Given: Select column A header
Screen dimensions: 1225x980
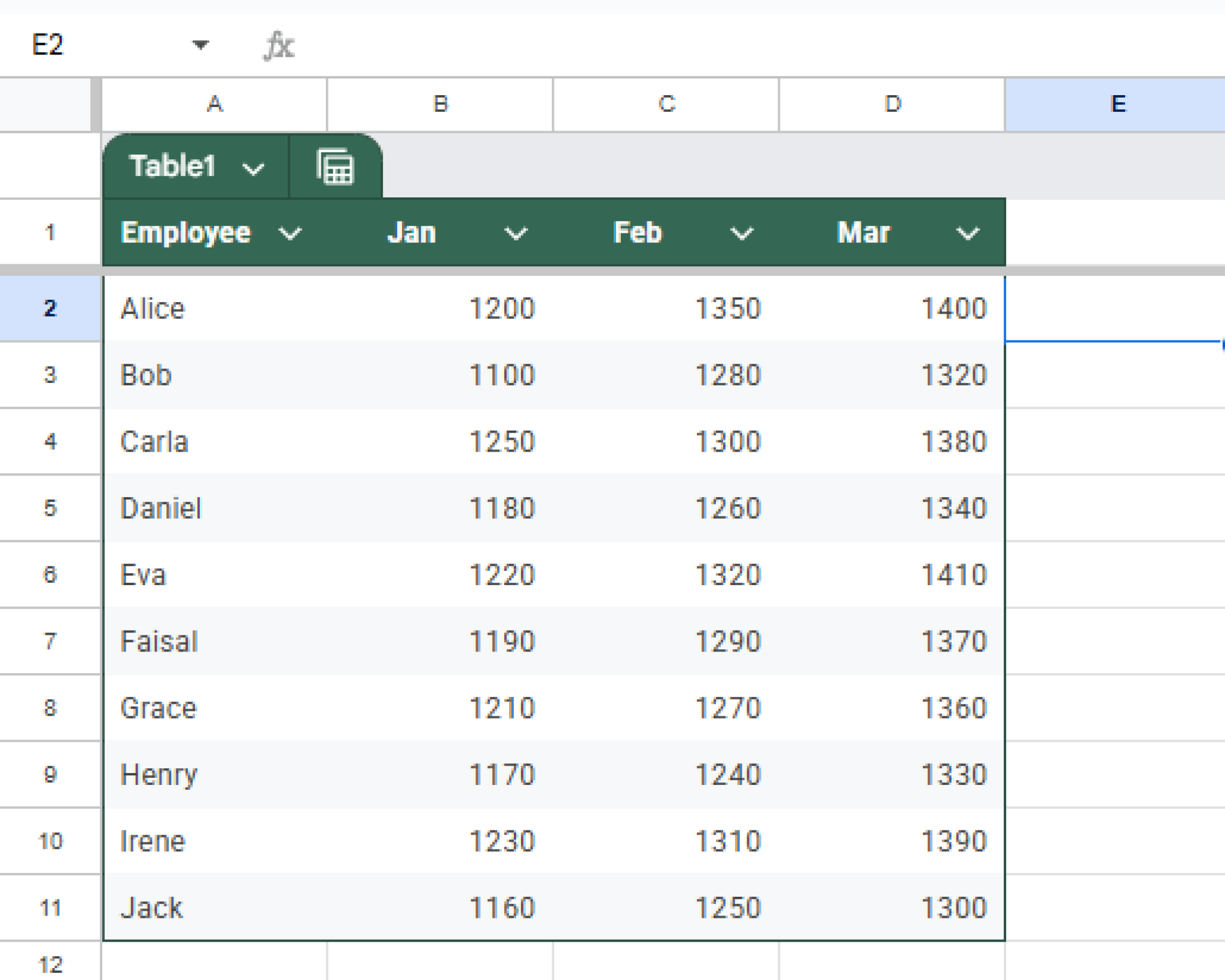Looking at the screenshot, I should [214, 104].
